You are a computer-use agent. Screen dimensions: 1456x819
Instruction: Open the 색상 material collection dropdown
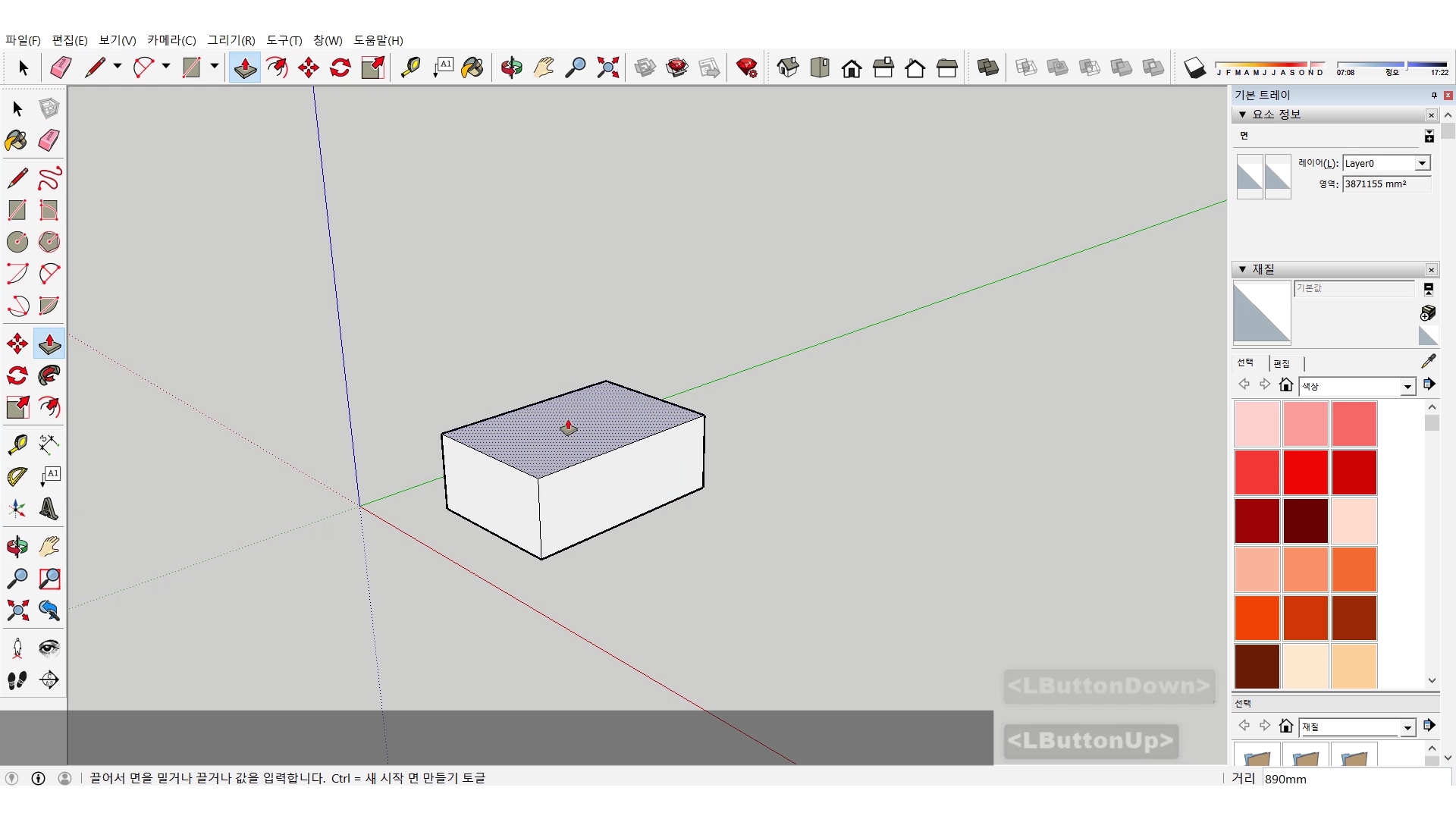[x=1407, y=387]
